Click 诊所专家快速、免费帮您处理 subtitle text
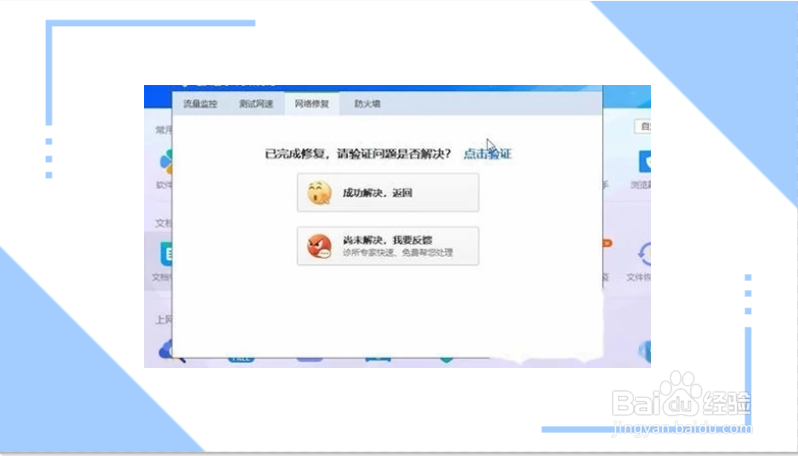The width and height of the screenshot is (798, 456). click(x=397, y=252)
